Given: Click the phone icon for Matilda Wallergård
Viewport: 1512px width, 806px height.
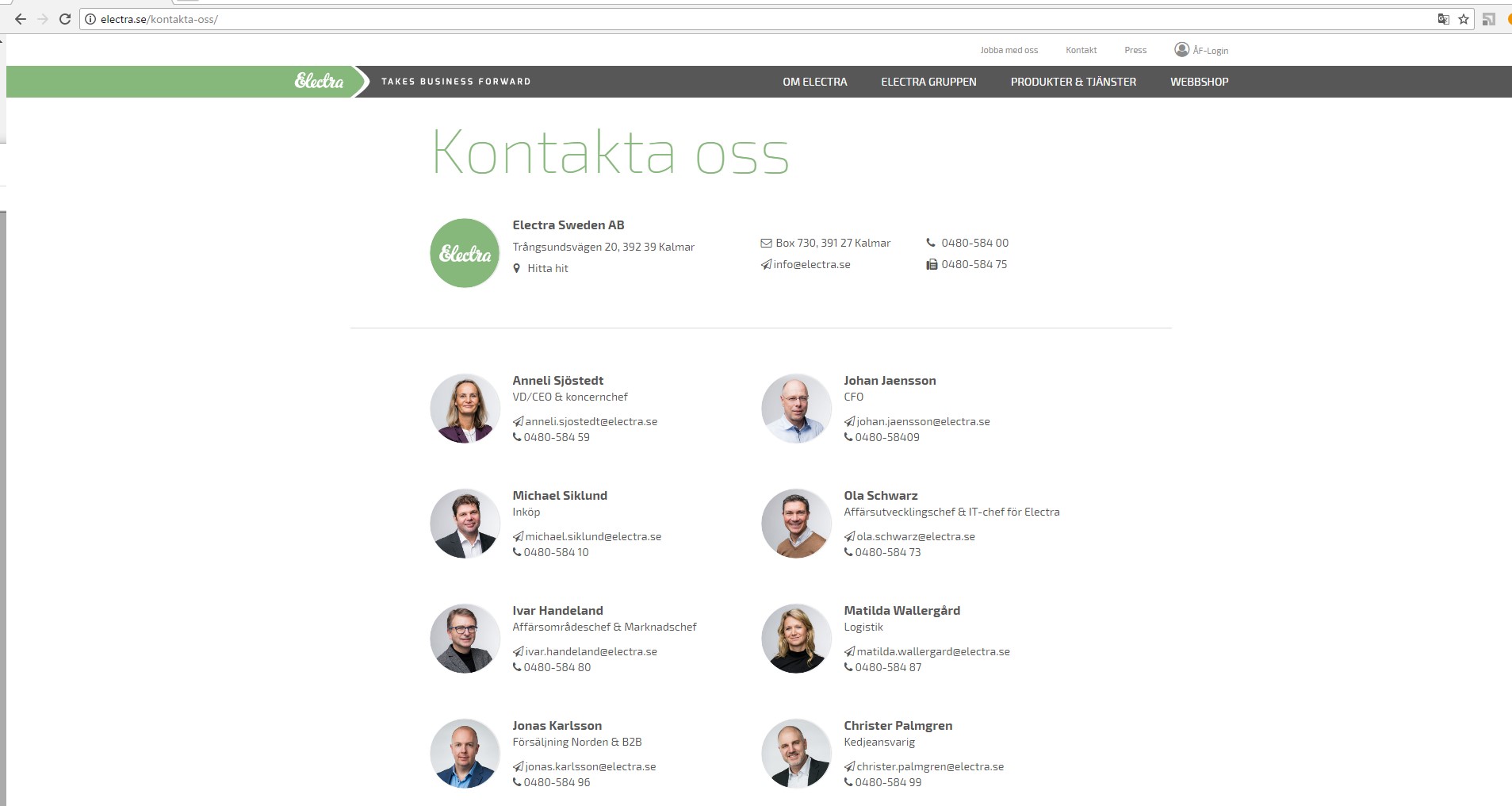Looking at the screenshot, I should 848,667.
